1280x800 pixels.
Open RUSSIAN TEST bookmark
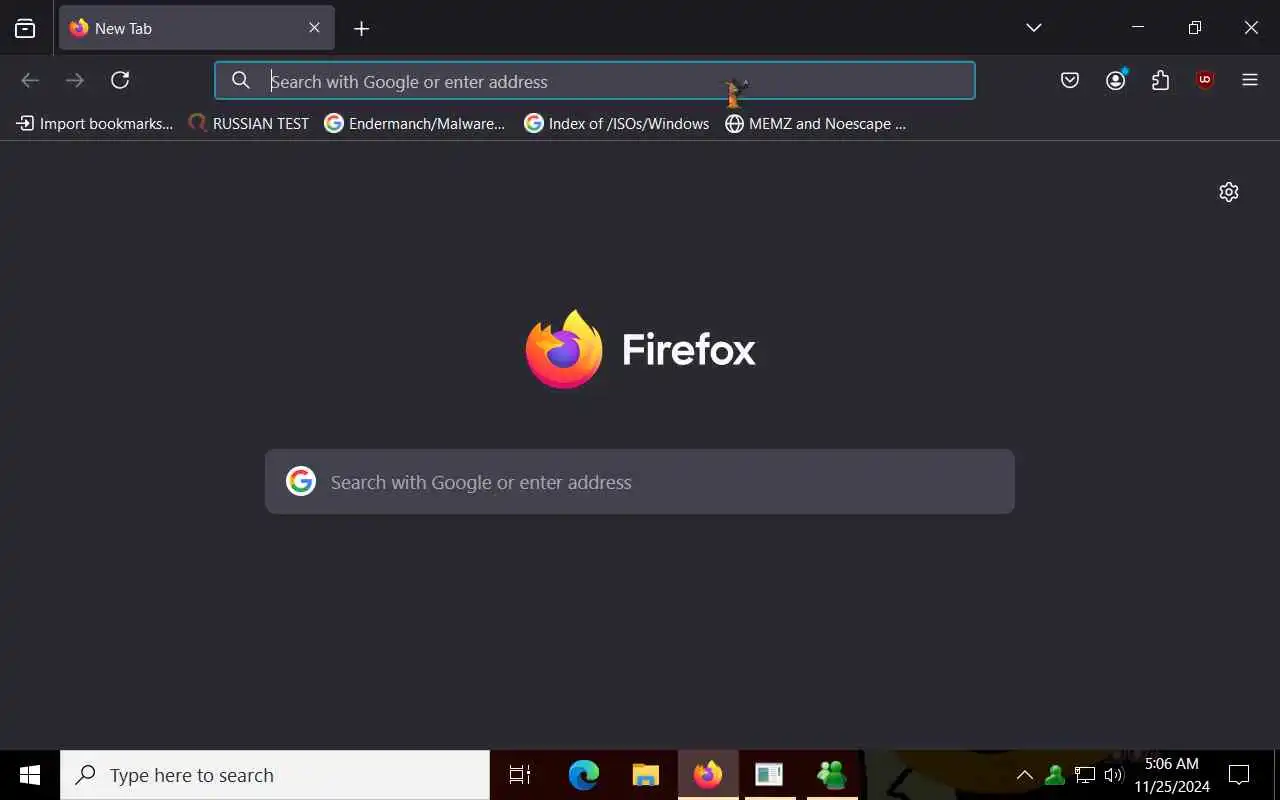coord(249,124)
